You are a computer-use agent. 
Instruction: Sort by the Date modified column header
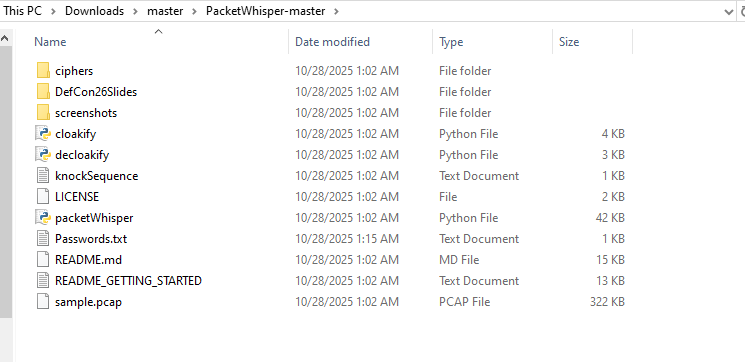pos(360,42)
